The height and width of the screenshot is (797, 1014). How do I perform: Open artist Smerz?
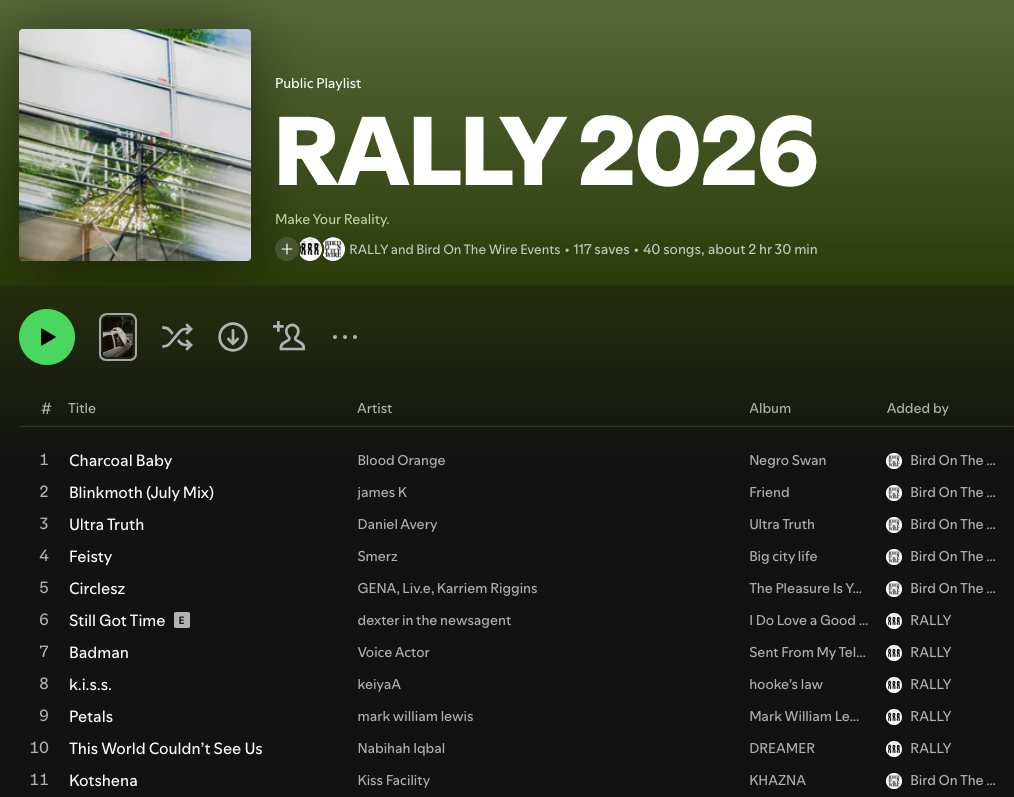pos(378,556)
